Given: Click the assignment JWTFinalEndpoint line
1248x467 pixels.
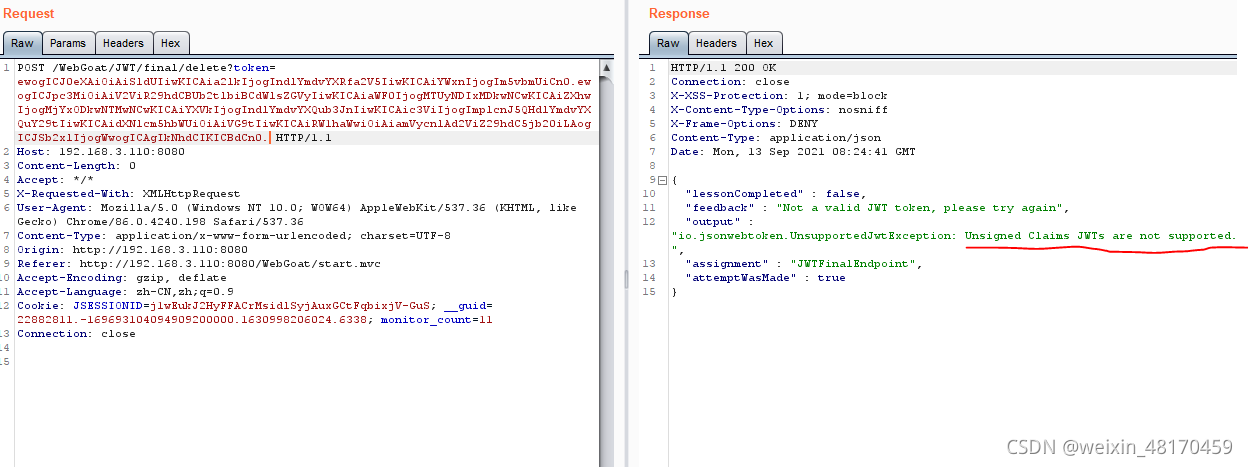Looking at the screenshot, I should [x=802, y=264].
